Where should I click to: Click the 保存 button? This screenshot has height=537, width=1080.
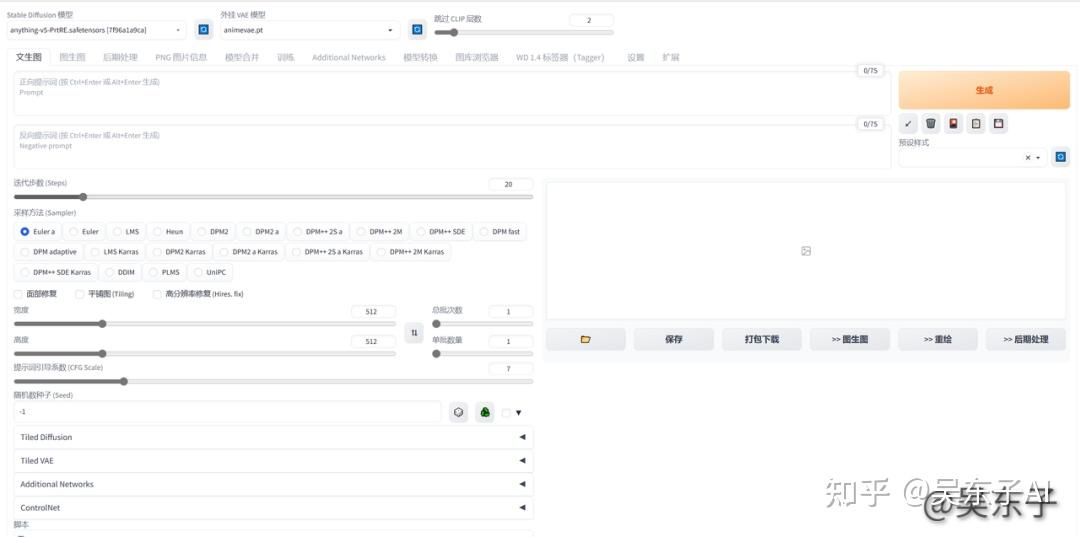[674, 339]
